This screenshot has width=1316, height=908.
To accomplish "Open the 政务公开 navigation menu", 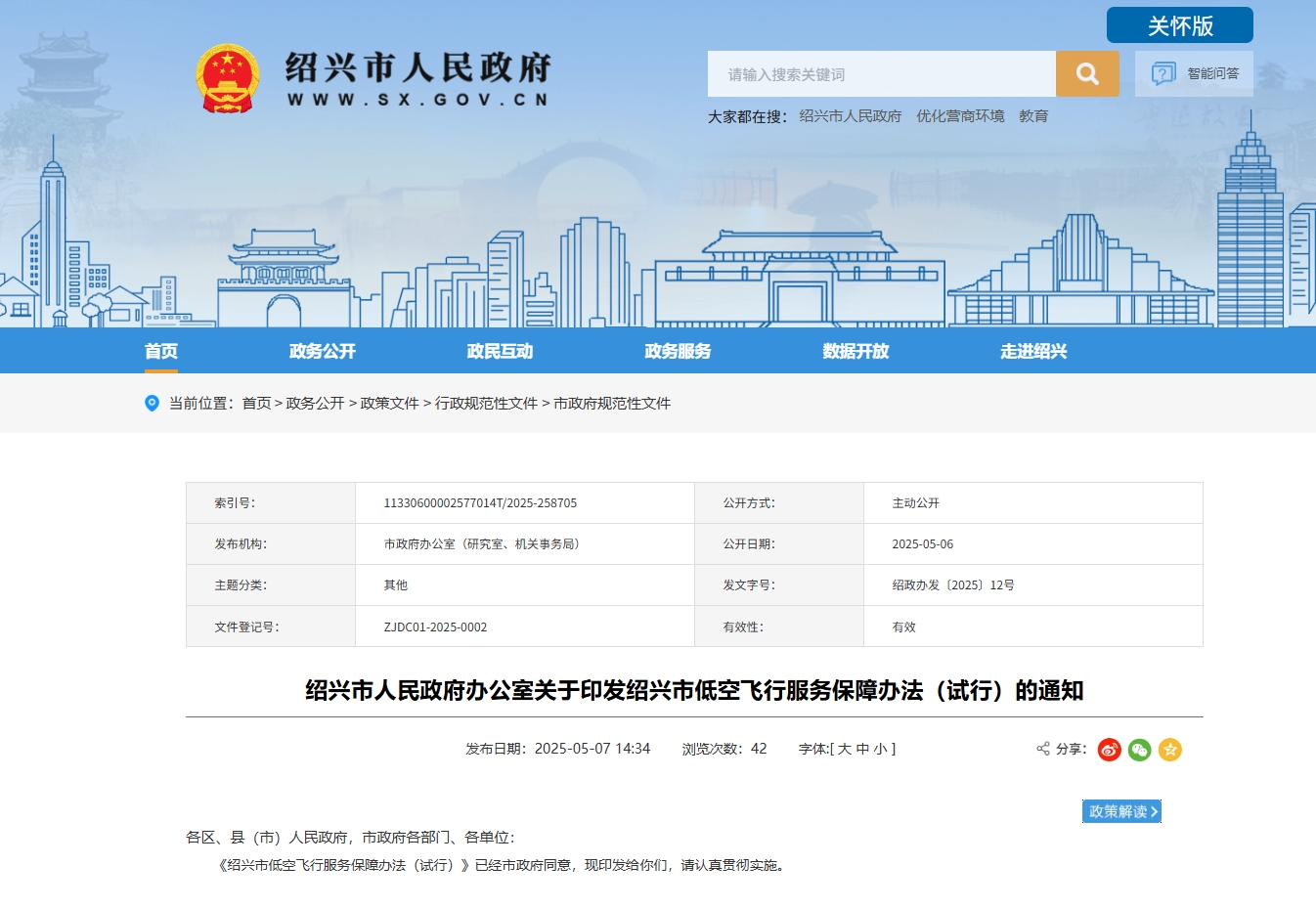I will click(323, 352).
